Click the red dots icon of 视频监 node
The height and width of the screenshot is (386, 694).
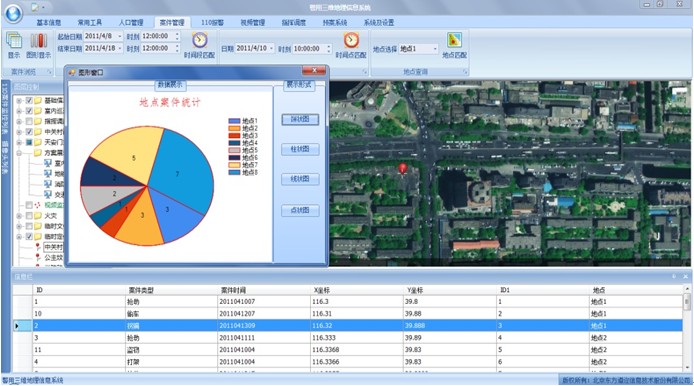pyautogui.click(x=38, y=205)
